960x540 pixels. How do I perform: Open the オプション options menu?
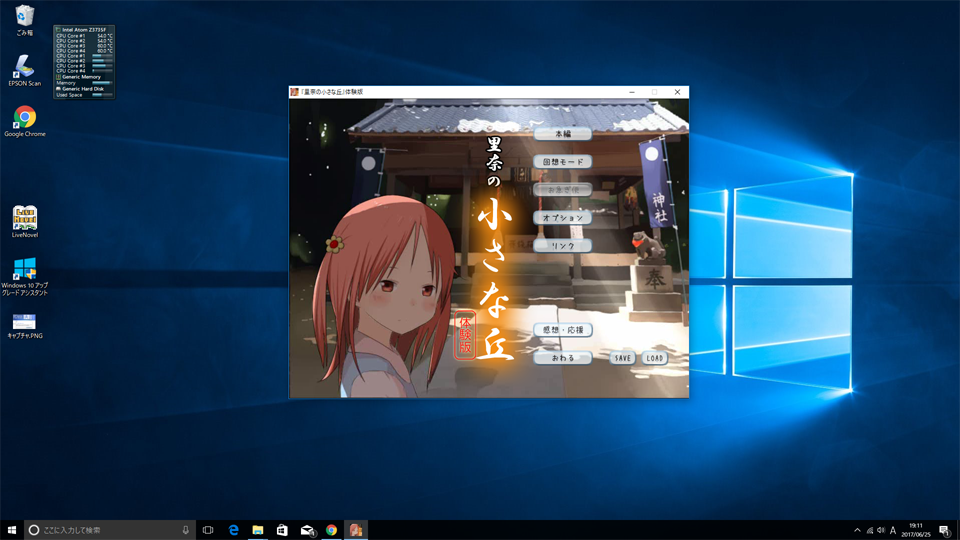point(562,217)
